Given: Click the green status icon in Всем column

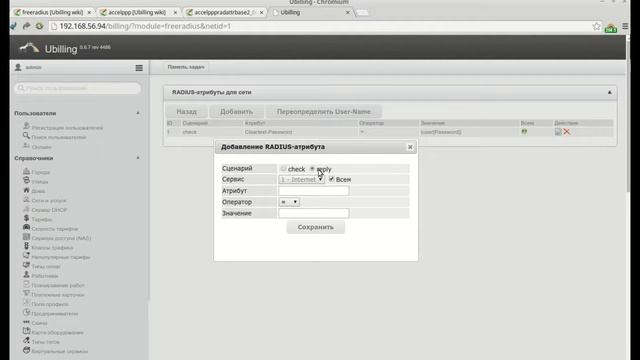Looking at the screenshot, I should point(524,131).
